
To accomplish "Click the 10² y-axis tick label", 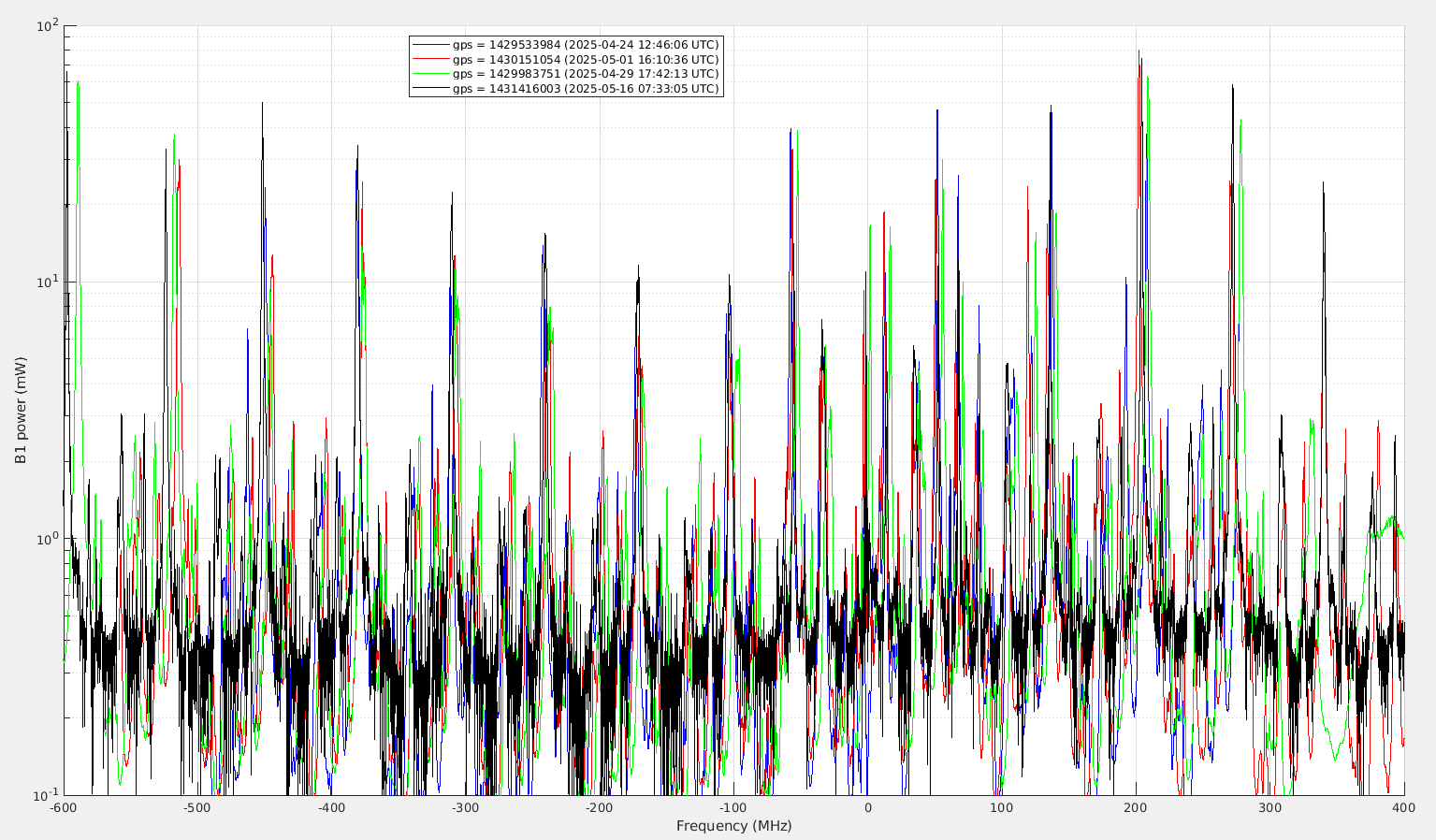I will 47,24.
